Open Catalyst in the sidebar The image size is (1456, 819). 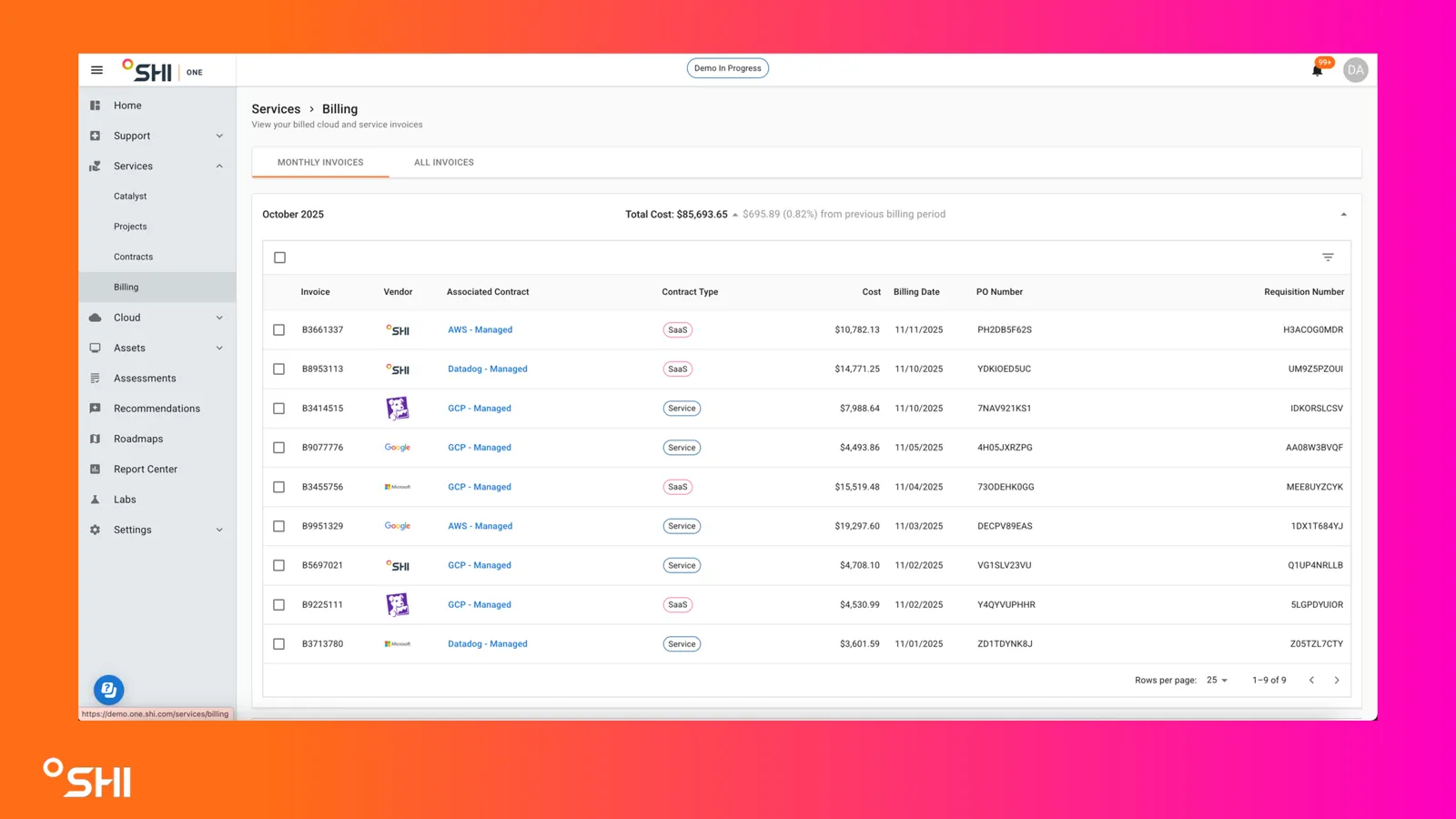coord(130,197)
